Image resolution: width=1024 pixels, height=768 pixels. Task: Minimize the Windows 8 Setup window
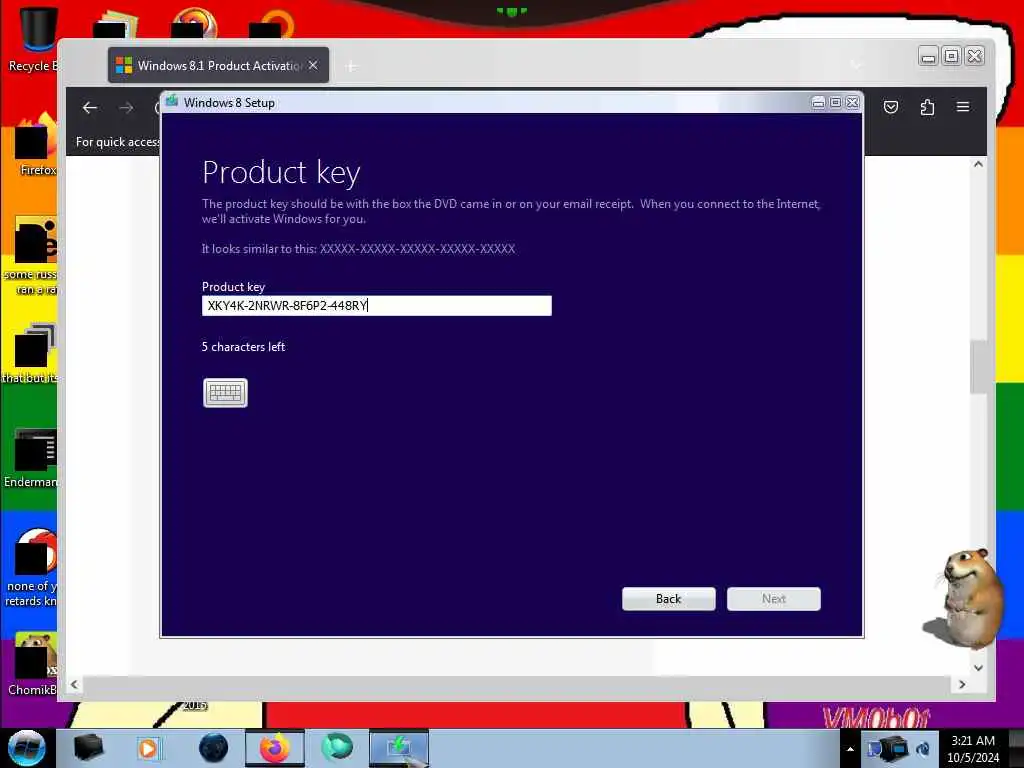[818, 103]
